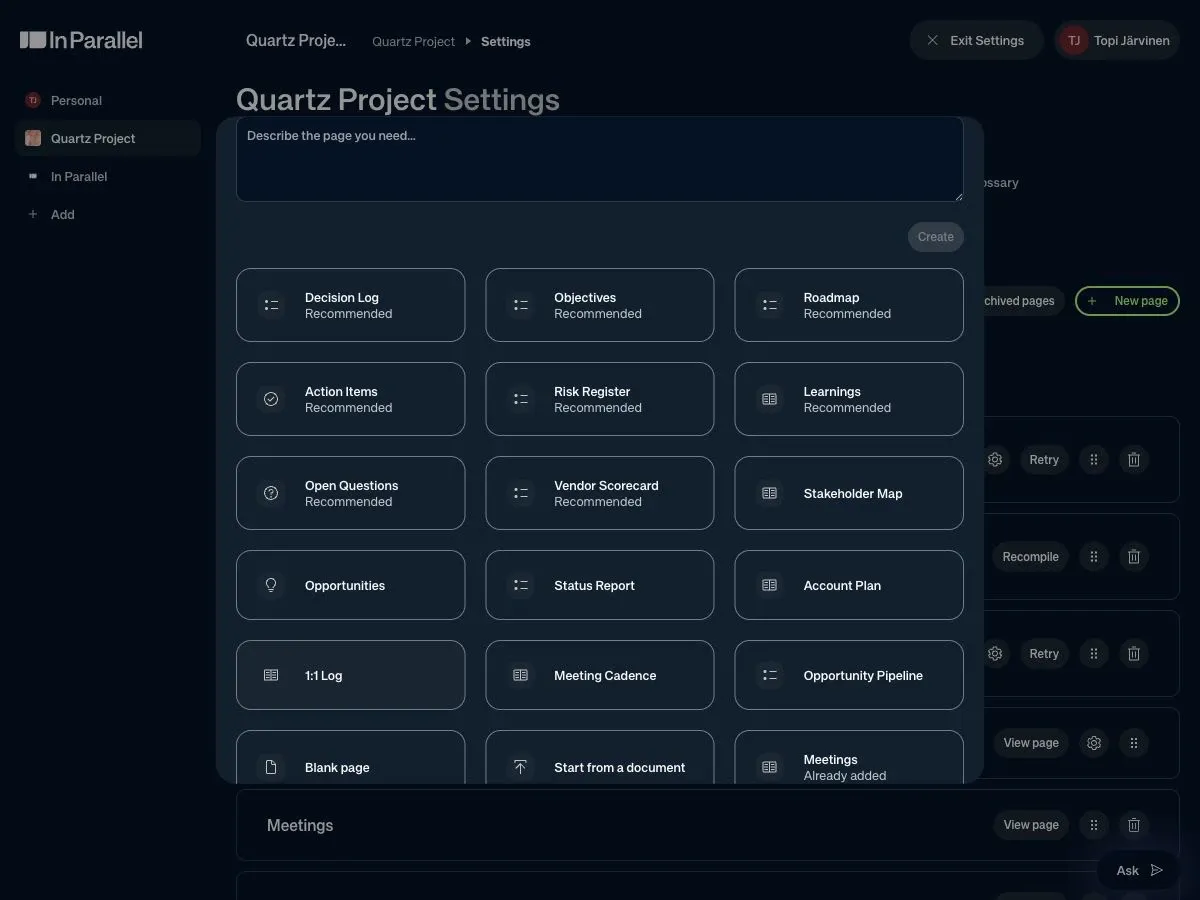Click the Recompile button
1200x900 pixels.
(x=1030, y=557)
